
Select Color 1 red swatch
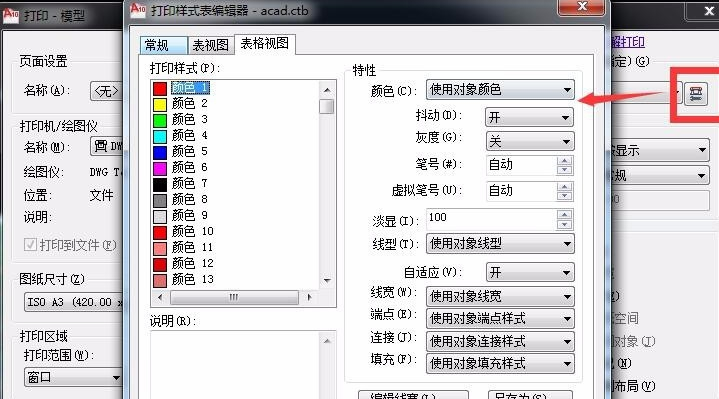click(x=160, y=89)
